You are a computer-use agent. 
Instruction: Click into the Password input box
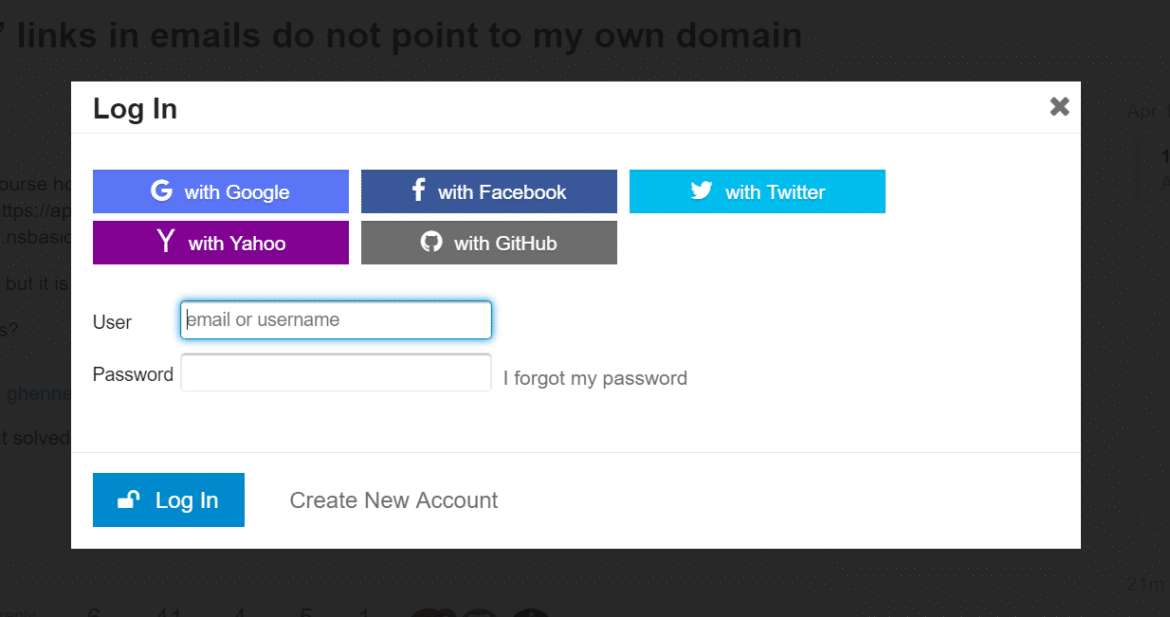point(336,372)
